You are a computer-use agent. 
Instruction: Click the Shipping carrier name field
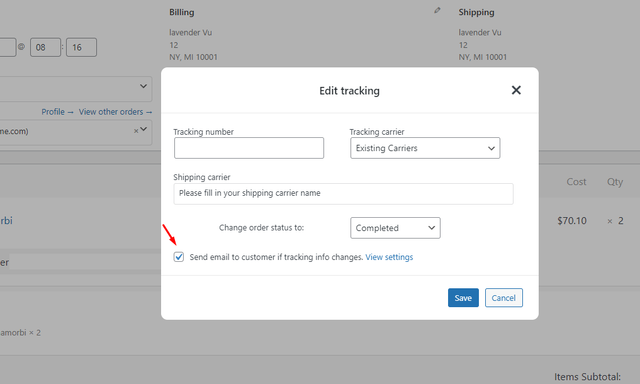click(x=343, y=193)
